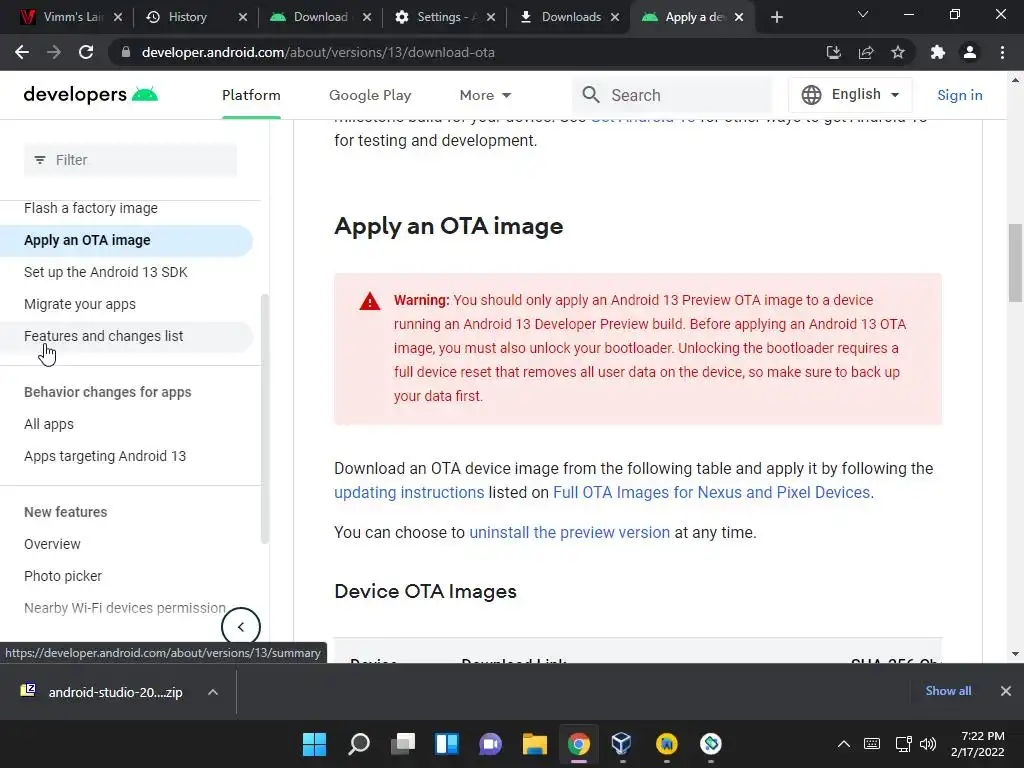Switch to the History tab
The image size is (1024, 768).
click(x=187, y=17)
